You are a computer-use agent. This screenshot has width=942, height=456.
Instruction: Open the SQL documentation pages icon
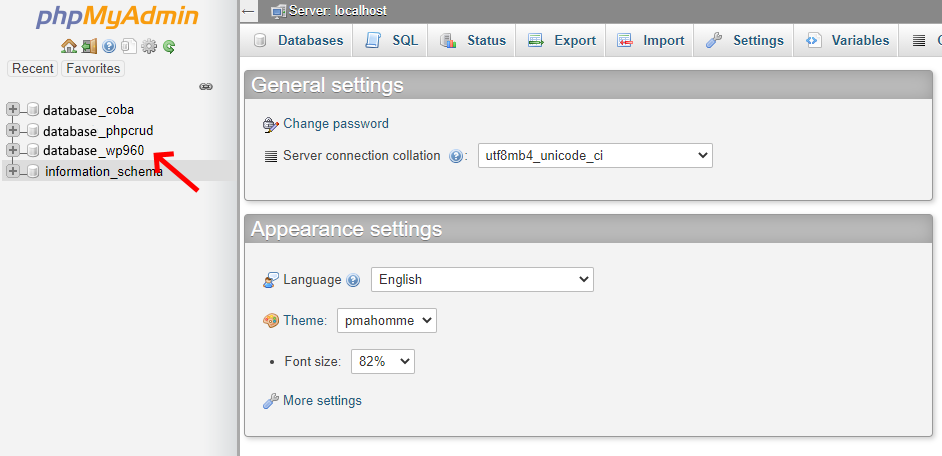[x=129, y=46]
